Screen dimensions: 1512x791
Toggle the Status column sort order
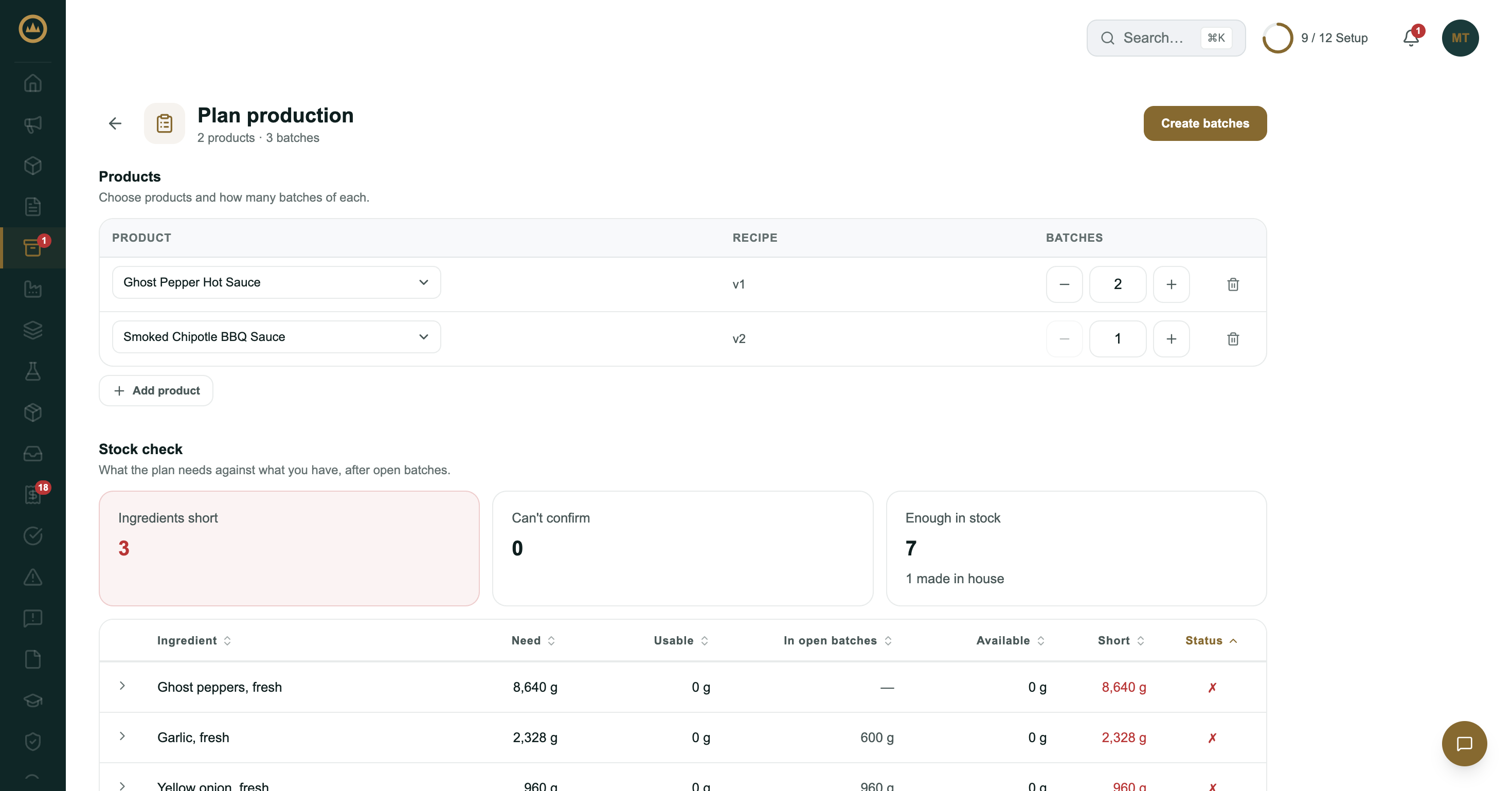point(1212,640)
